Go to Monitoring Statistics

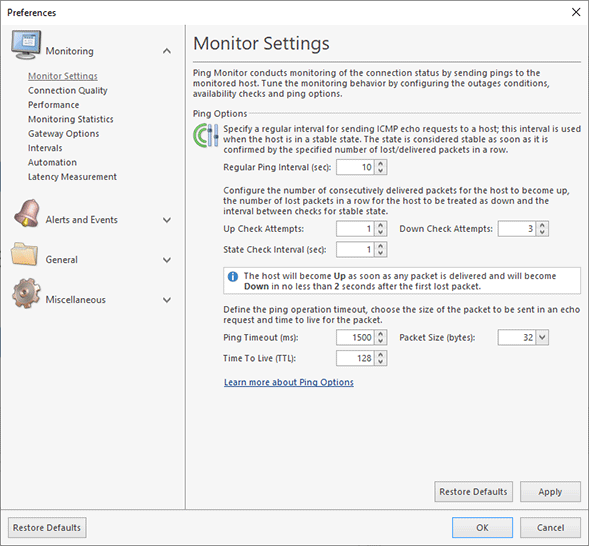click(71, 119)
